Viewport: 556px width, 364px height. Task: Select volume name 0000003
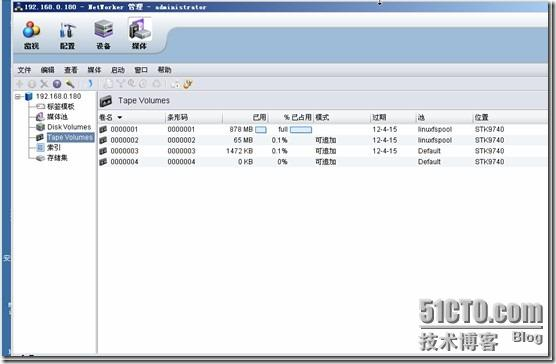[124, 151]
